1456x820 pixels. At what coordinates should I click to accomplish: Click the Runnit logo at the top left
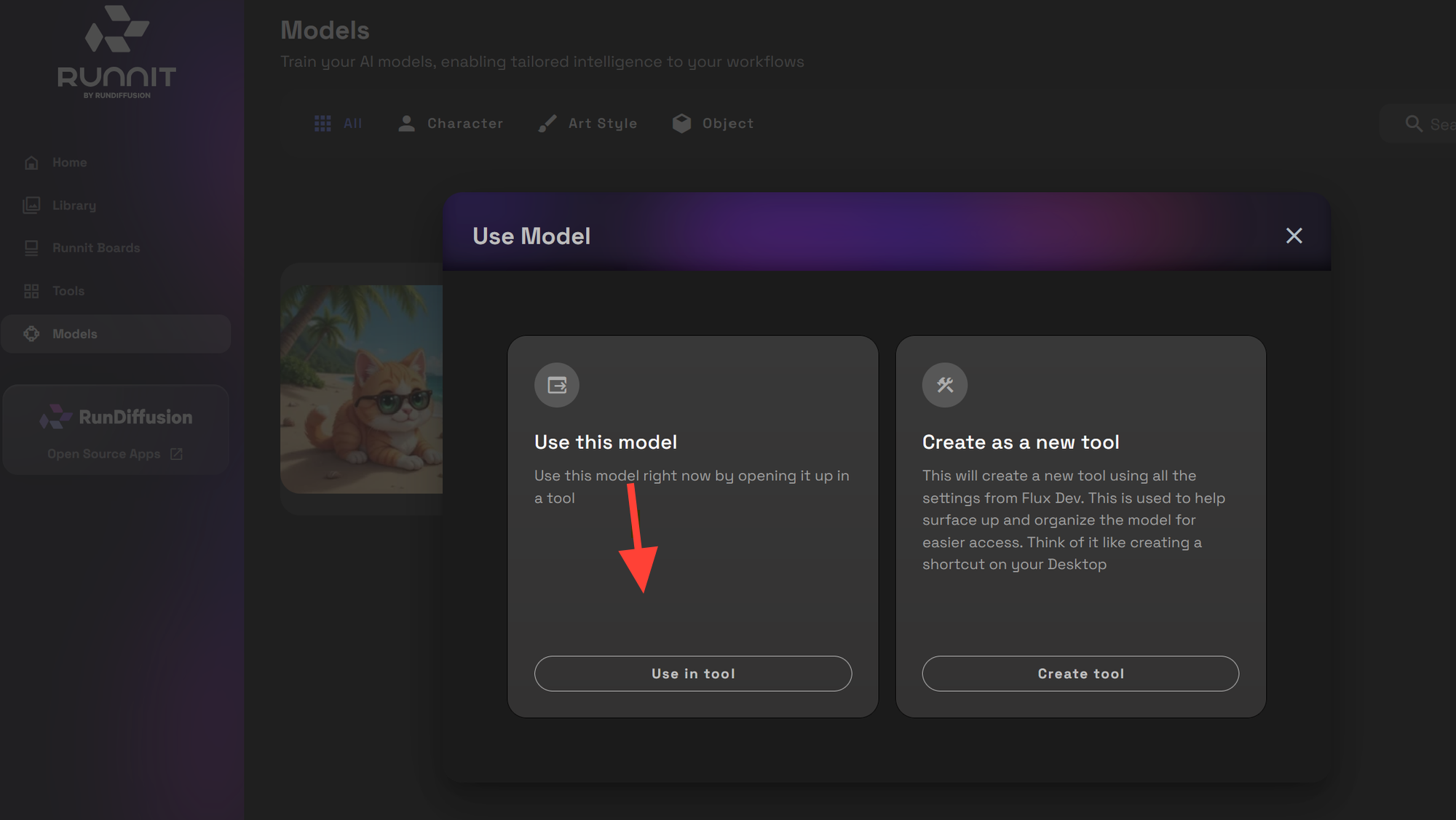point(116,49)
